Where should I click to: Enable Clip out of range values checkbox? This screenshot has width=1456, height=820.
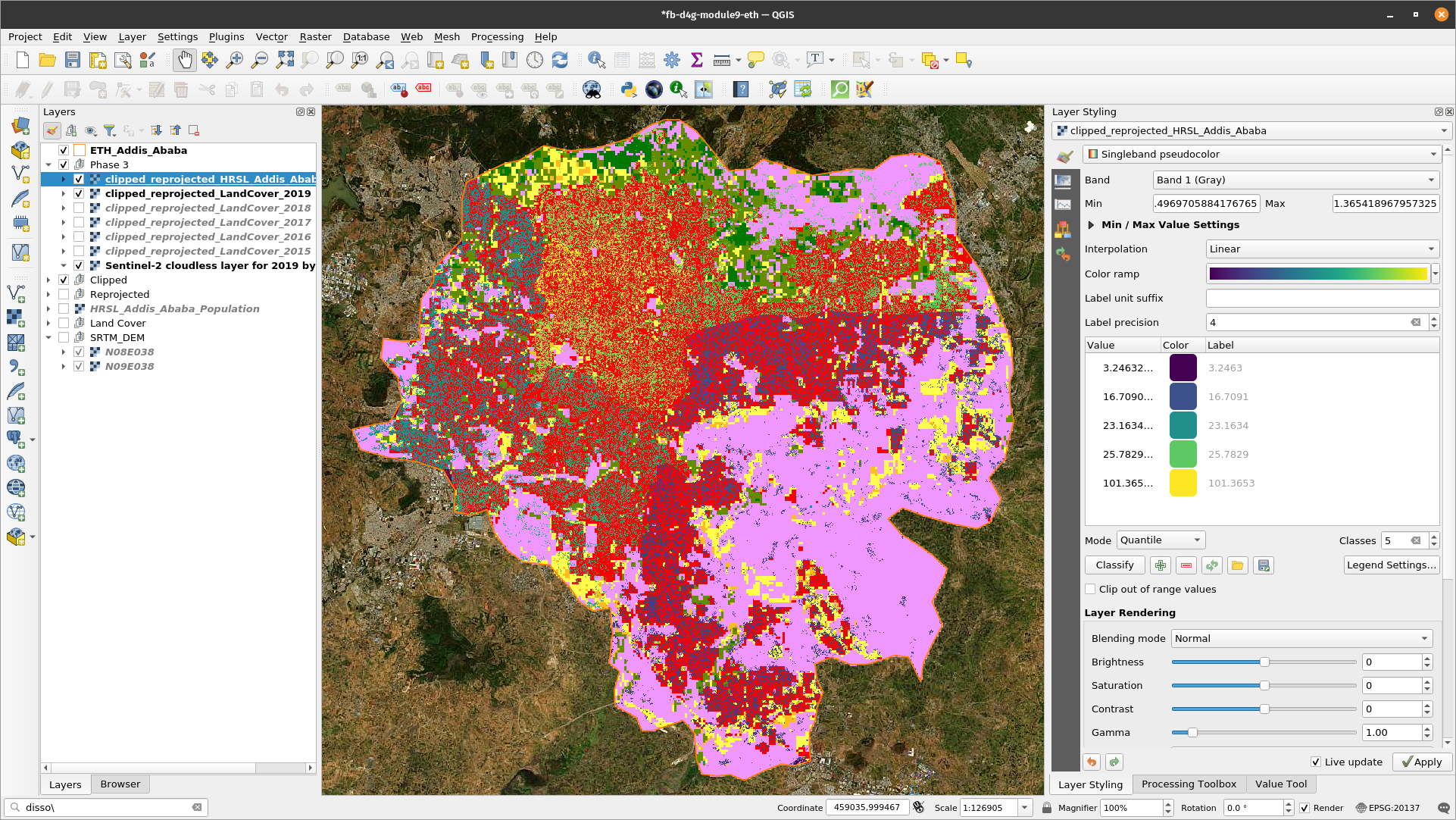point(1091,589)
